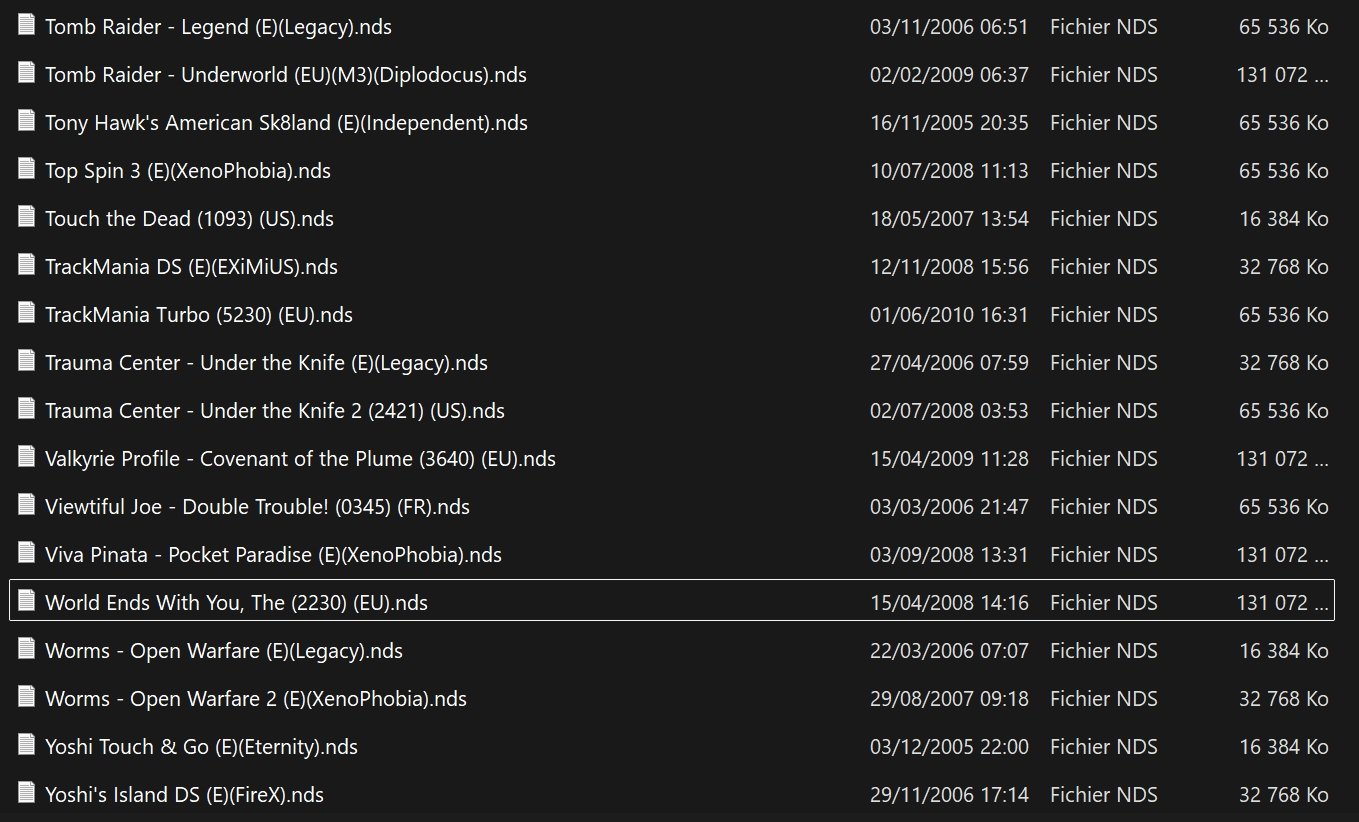Viewport: 1359px width, 822px height.
Task: Select the TrackMania DS file icon
Action: tap(26, 266)
